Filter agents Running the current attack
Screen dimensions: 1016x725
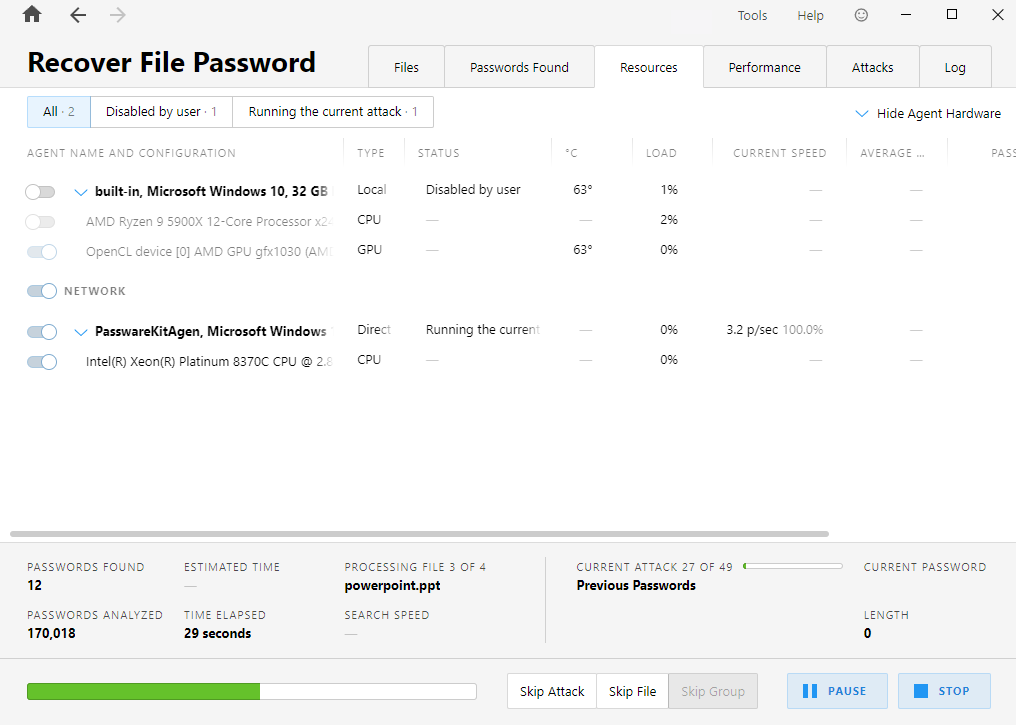[x=333, y=112]
